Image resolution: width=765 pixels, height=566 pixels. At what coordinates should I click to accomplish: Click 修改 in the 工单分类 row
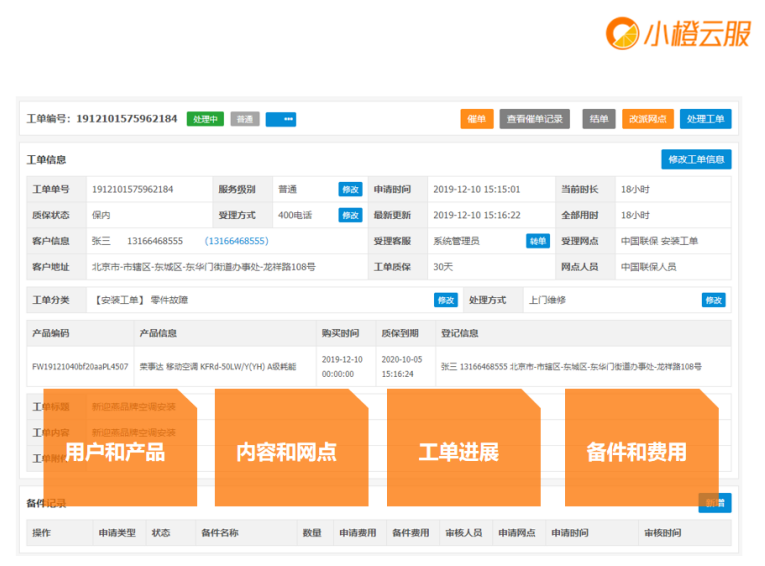446,300
